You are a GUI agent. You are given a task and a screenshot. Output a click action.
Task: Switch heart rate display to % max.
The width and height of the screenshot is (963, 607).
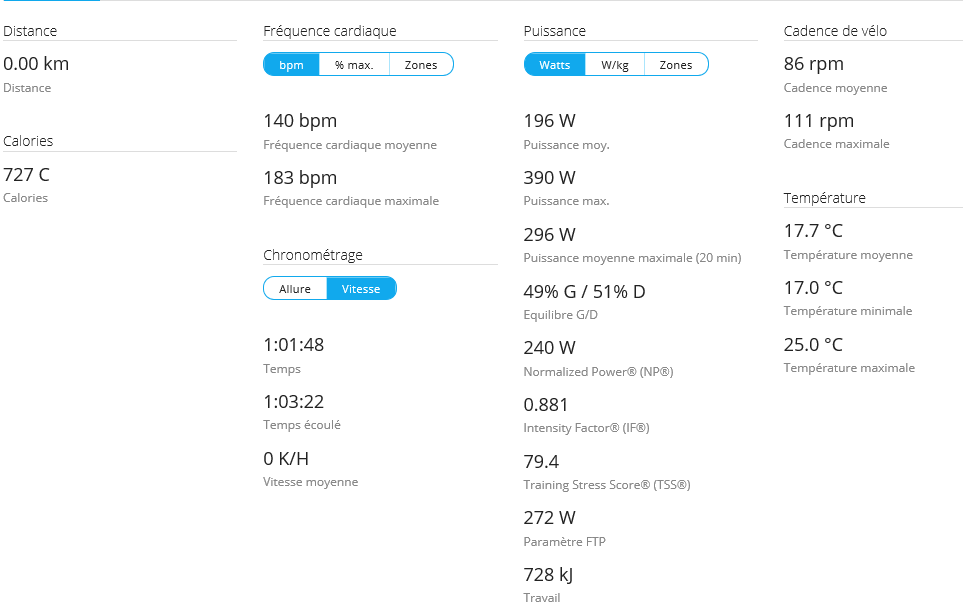pyautogui.click(x=354, y=65)
